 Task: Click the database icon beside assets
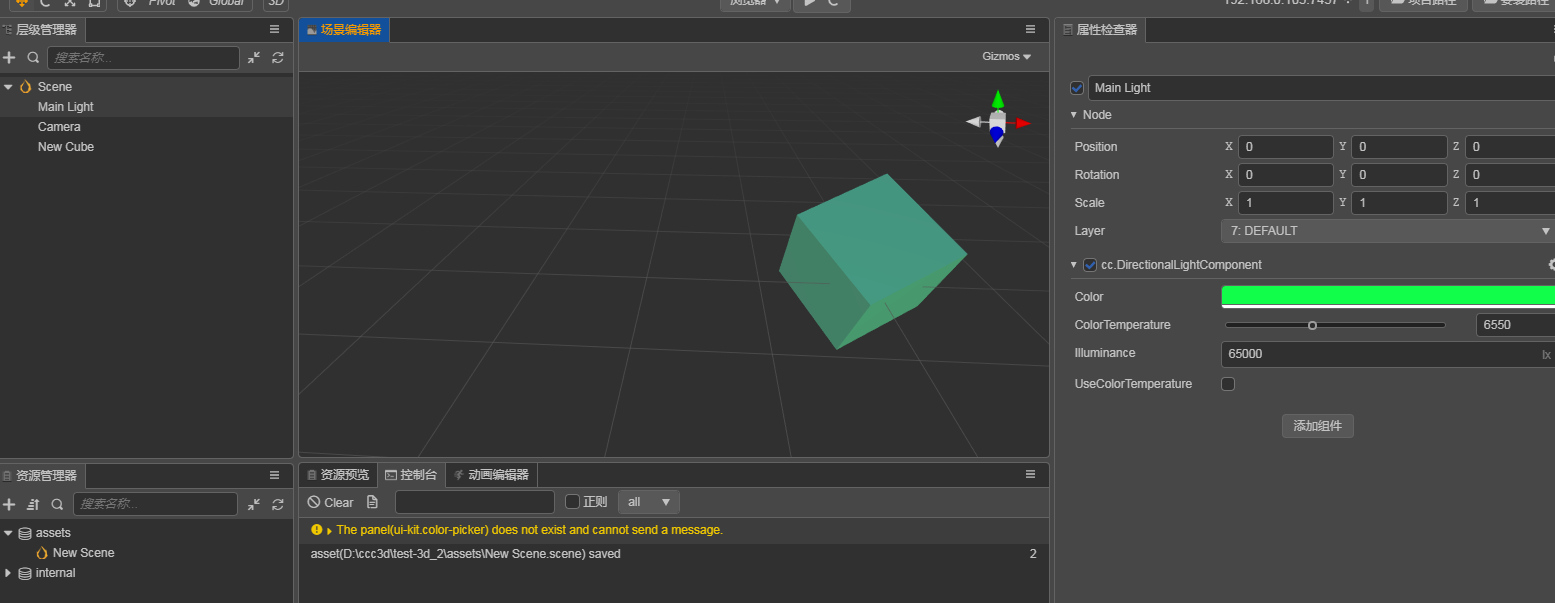(x=25, y=533)
